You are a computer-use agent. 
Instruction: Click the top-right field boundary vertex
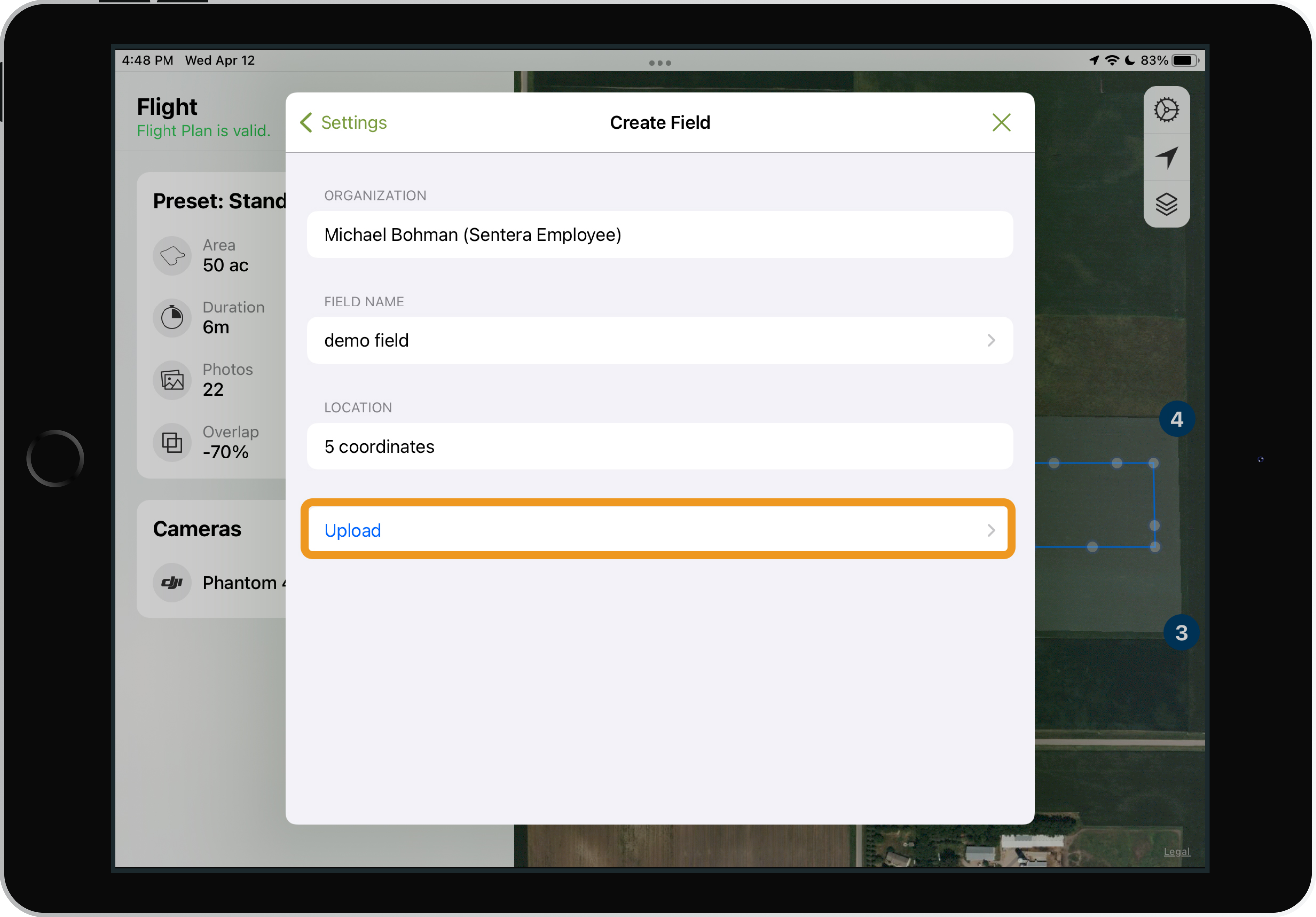pyautogui.click(x=1153, y=463)
